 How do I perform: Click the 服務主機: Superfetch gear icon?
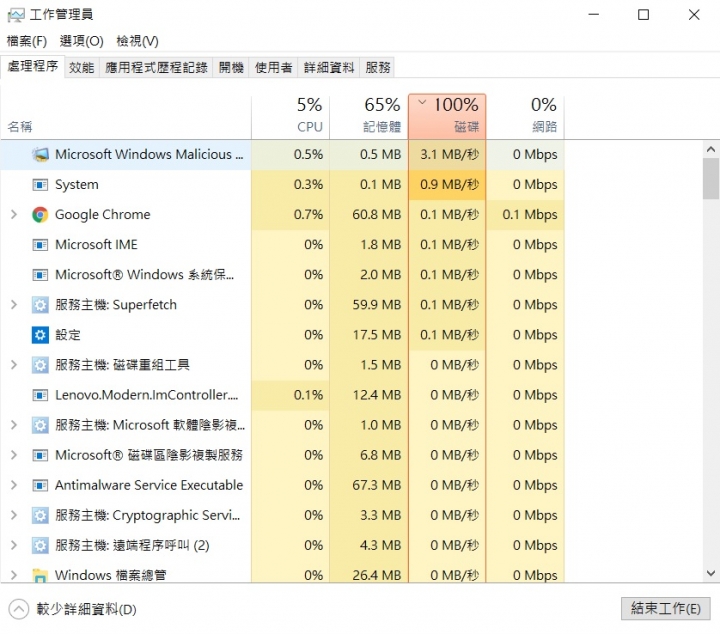coord(40,305)
